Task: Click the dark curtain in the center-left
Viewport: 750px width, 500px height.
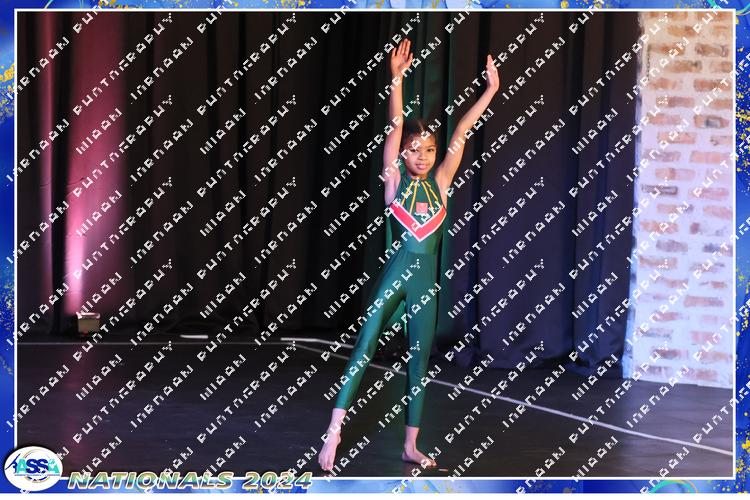Action: (250, 180)
